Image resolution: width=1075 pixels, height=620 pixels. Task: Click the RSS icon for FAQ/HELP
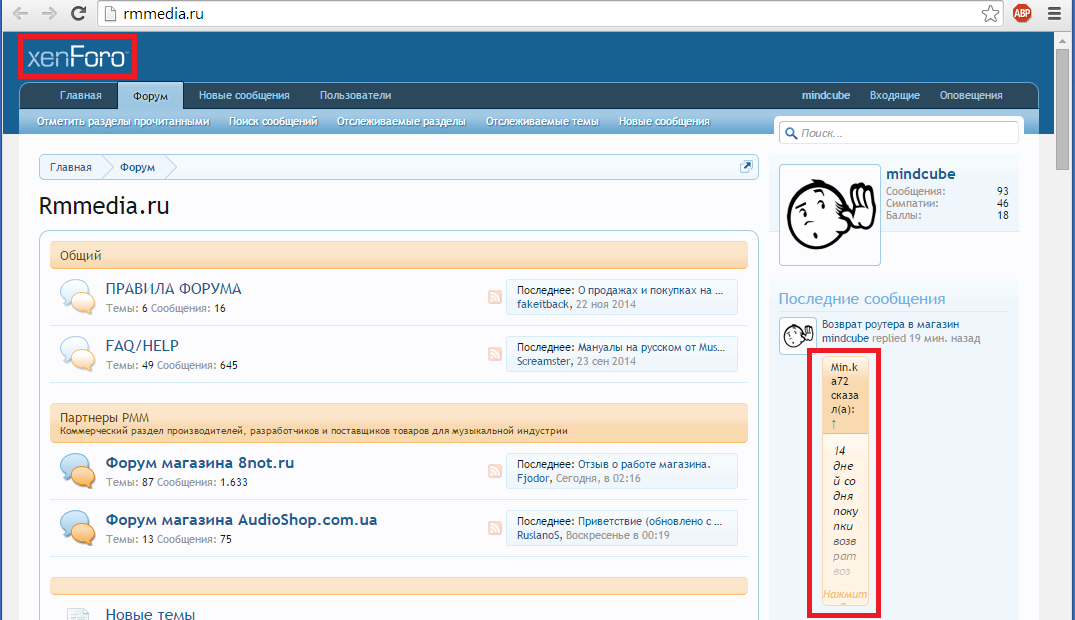tap(495, 354)
